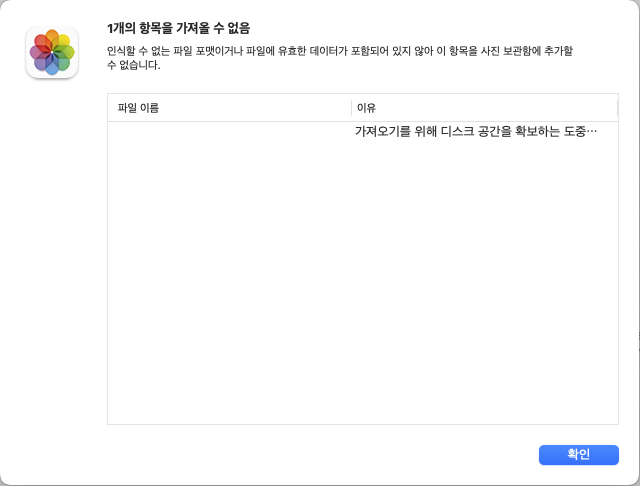
Task: Click the second description line "수 없습니다."
Action: coord(133,65)
